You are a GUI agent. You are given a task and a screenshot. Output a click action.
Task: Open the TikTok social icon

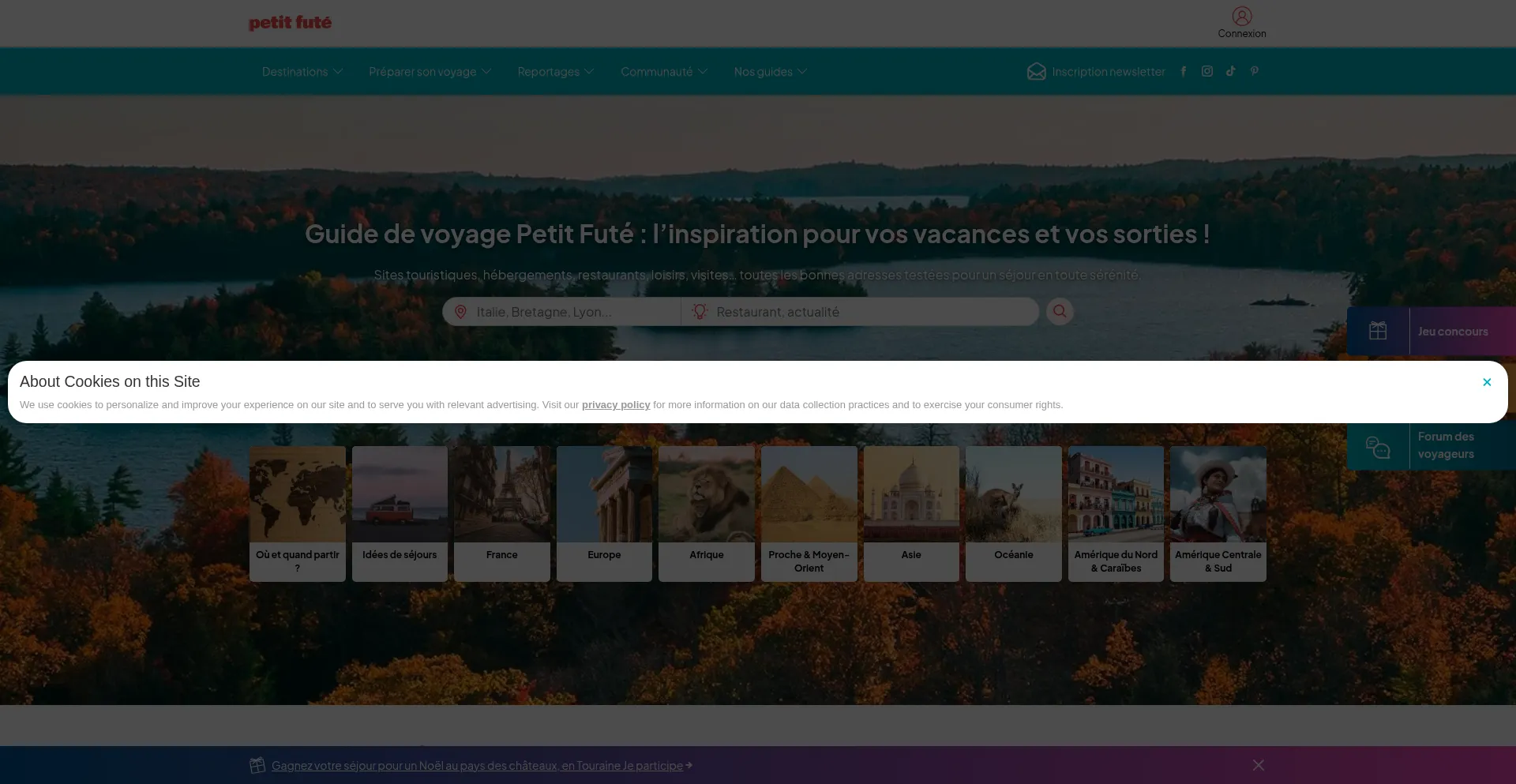point(1230,71)
